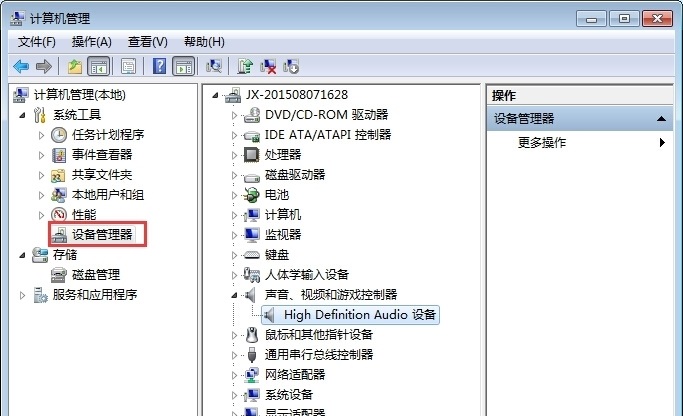The width and height of the screenshot is (683, 416).
Task: Click the 性能 performance gauge icon
Action: (59, 214)
